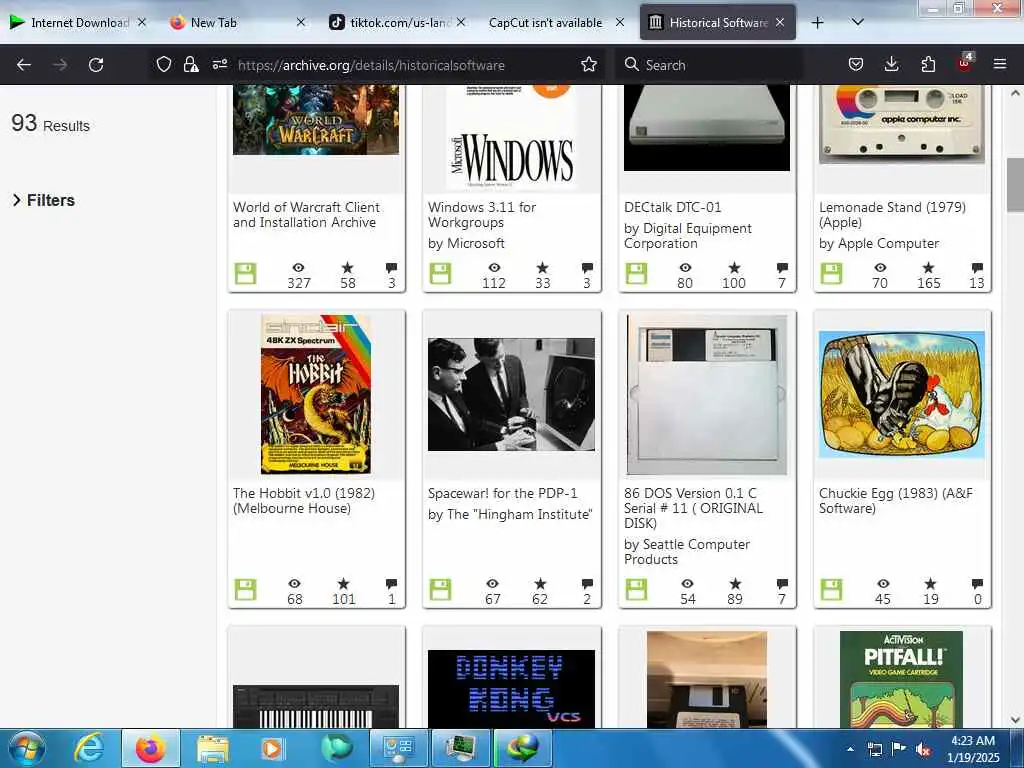This screenshot has height=768, width=1024.
Task: Open Windows Media Player from taskbar
Action: tap(272, 748)
